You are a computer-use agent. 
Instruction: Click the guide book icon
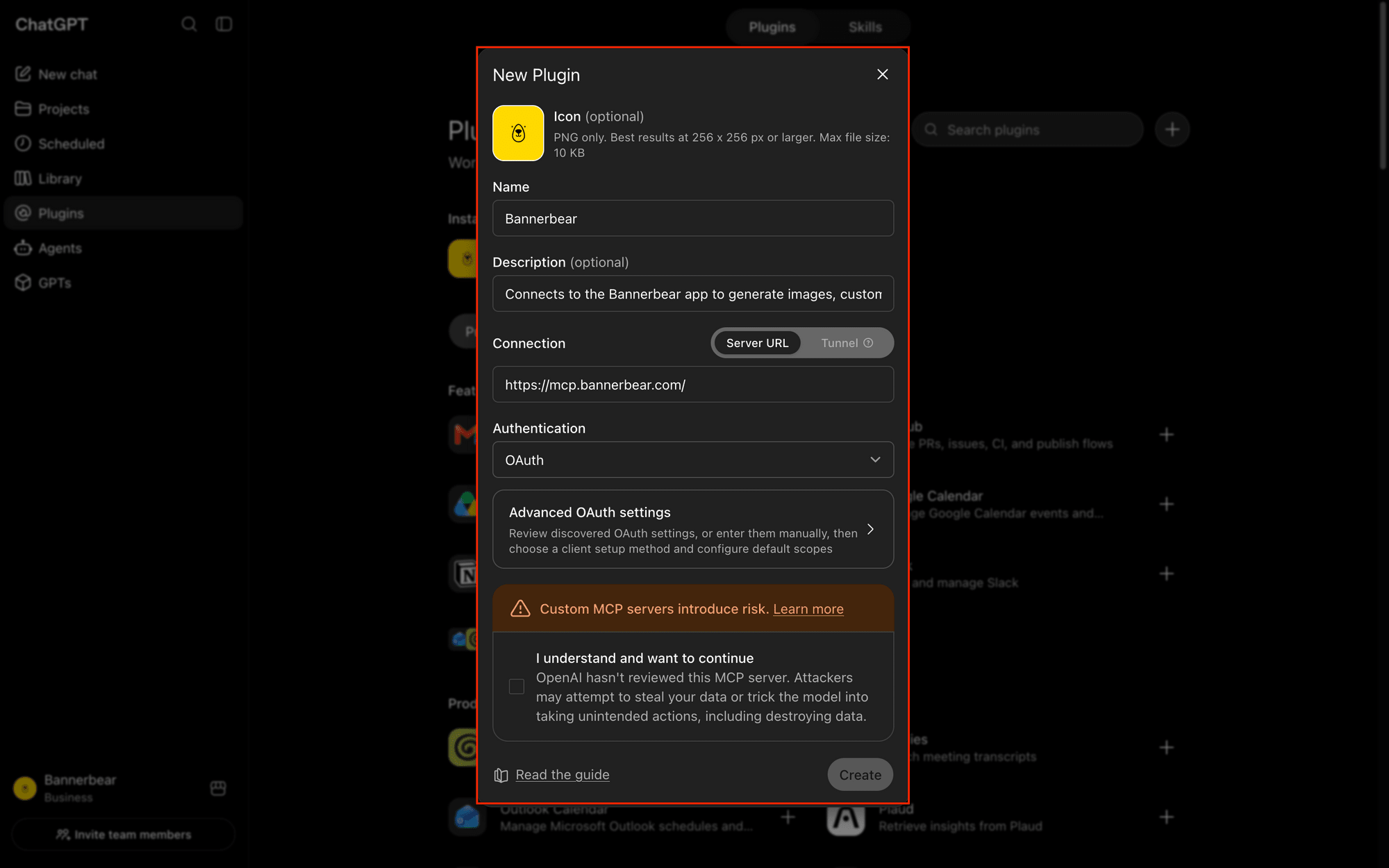click(x=501, y=775)
